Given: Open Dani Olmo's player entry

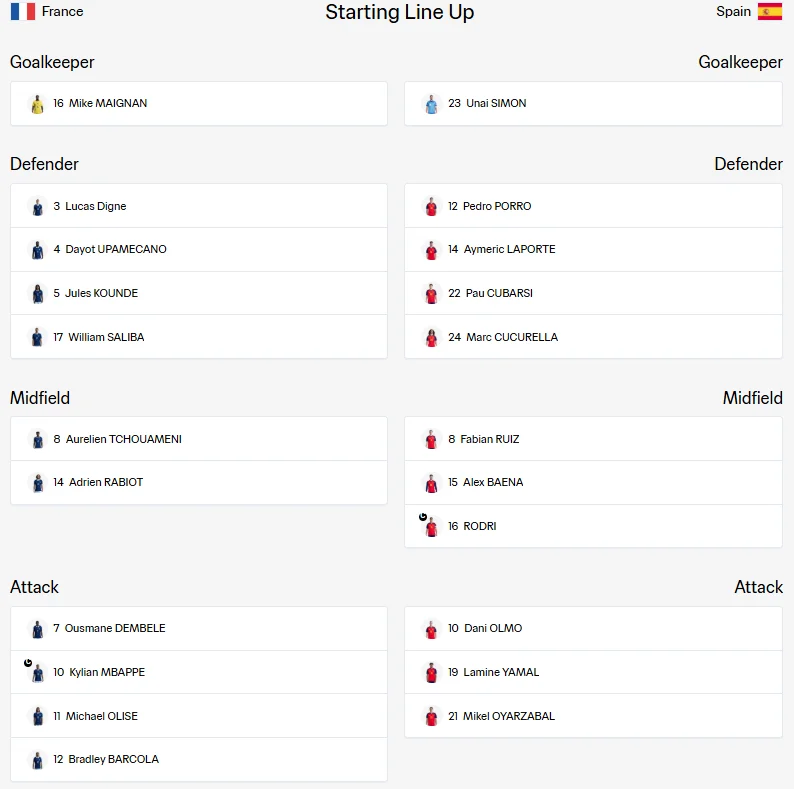Looking at the screenshot, I should [x=593, y=628].
